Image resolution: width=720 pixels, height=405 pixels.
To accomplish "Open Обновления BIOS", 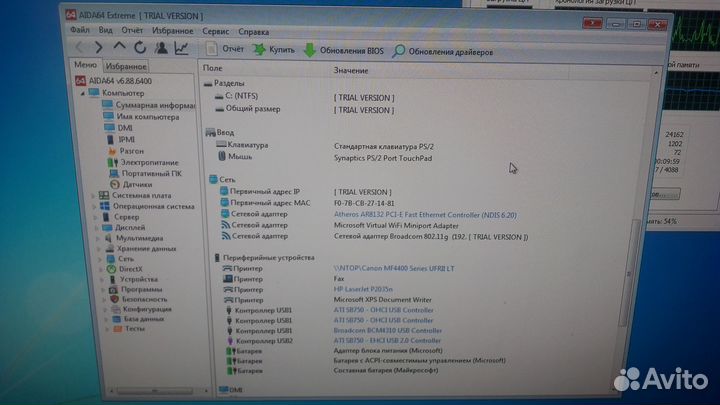I will (344, 51).
